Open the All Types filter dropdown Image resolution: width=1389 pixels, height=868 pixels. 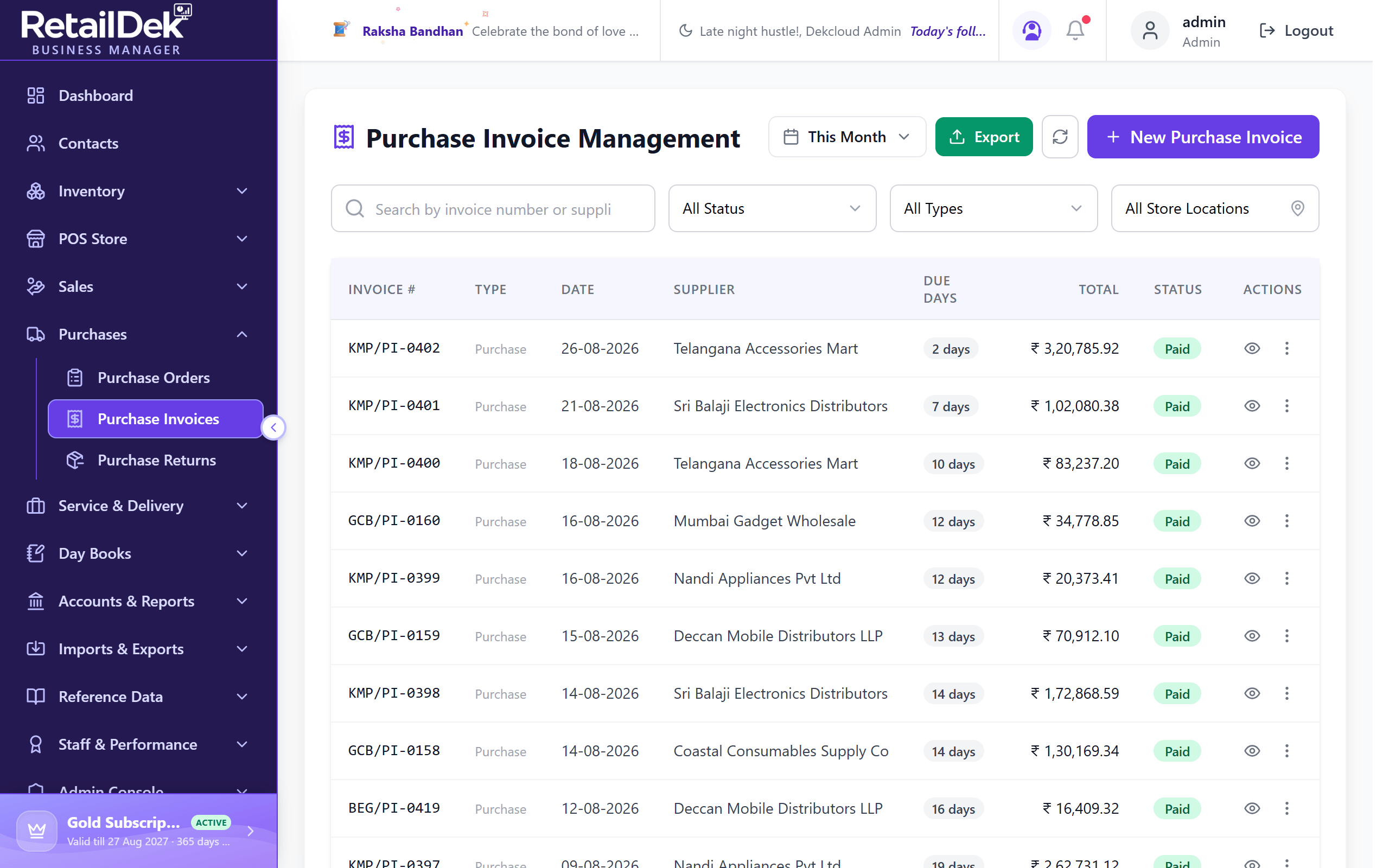[993, 208]
